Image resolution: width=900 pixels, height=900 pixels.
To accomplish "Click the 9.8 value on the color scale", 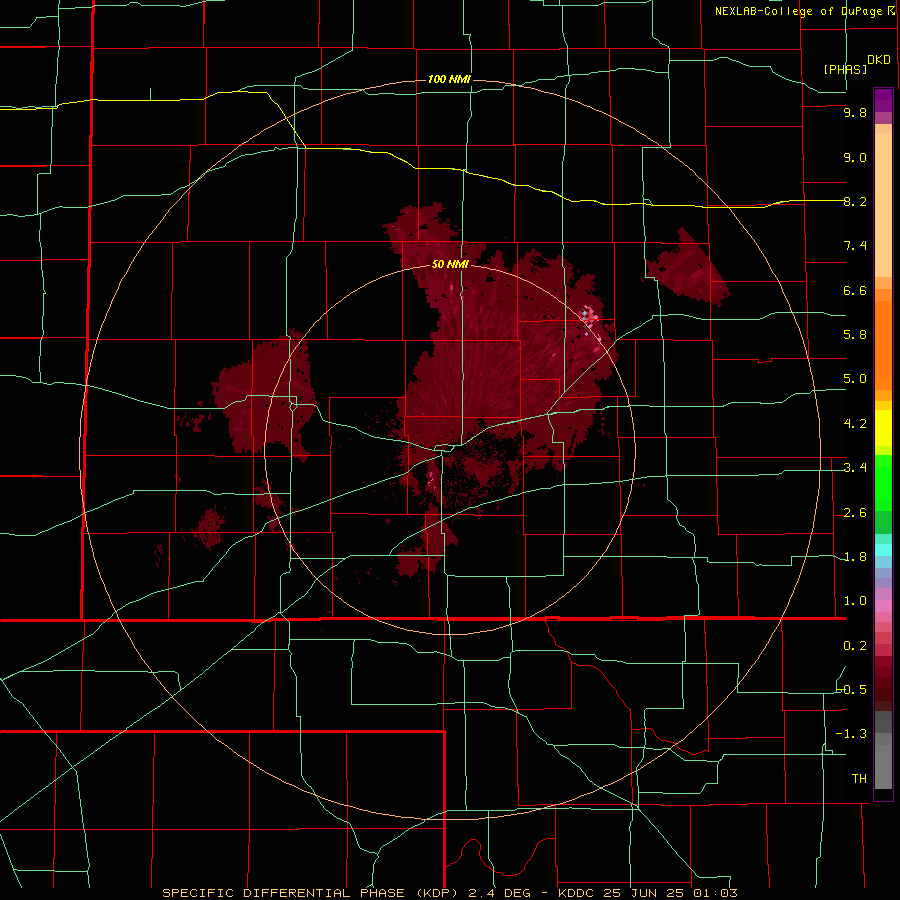I will pyautogui.click(x=855, y=113).
